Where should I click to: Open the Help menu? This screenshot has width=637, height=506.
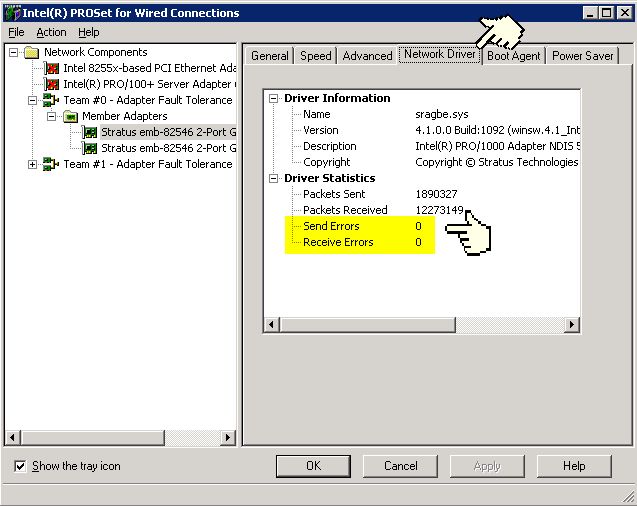click(89, 32)
